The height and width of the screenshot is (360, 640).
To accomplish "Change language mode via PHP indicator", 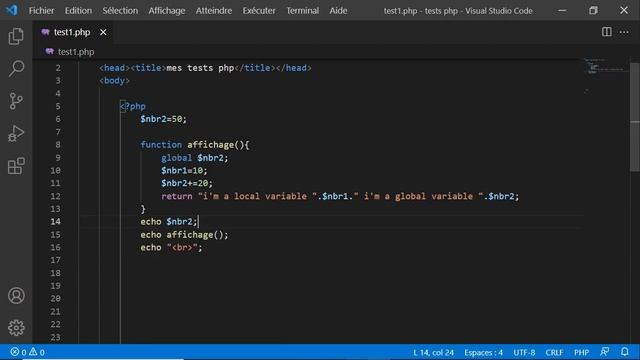I will tap(581, 352).
